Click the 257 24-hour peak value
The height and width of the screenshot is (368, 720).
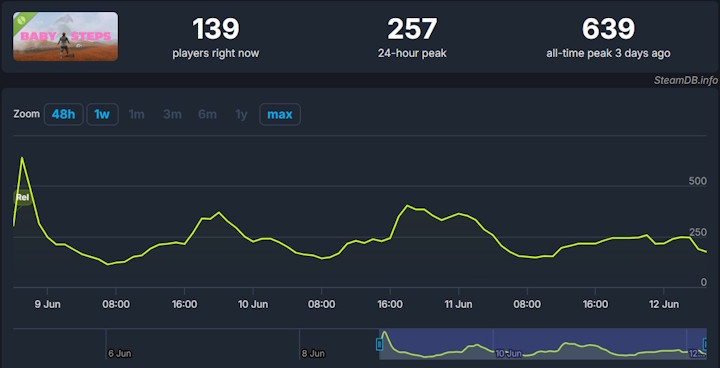click(x=412, y=29)
